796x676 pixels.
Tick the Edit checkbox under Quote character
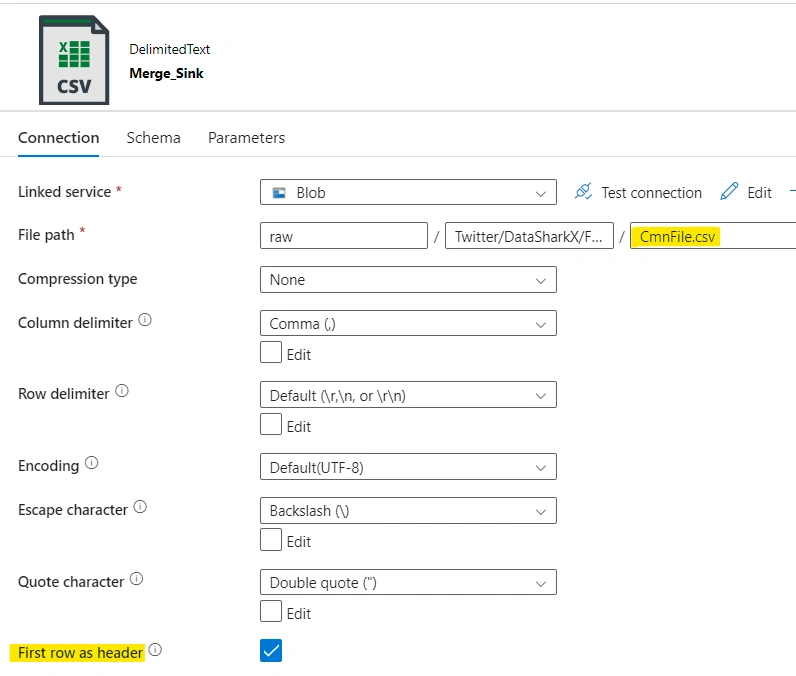pos(271,611)
